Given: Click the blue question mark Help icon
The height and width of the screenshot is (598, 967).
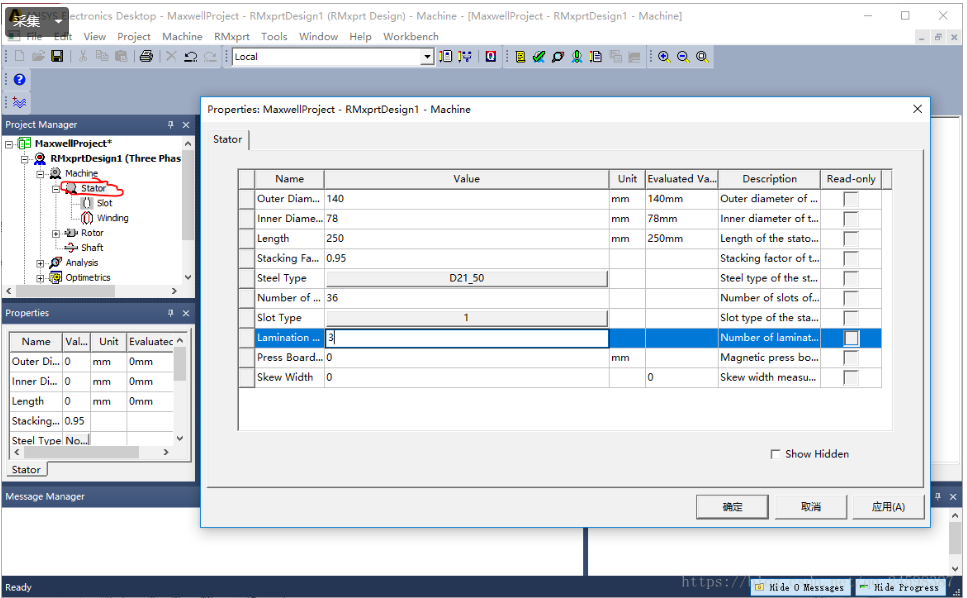Looking at the screenshot, I should tap(19, 79).
